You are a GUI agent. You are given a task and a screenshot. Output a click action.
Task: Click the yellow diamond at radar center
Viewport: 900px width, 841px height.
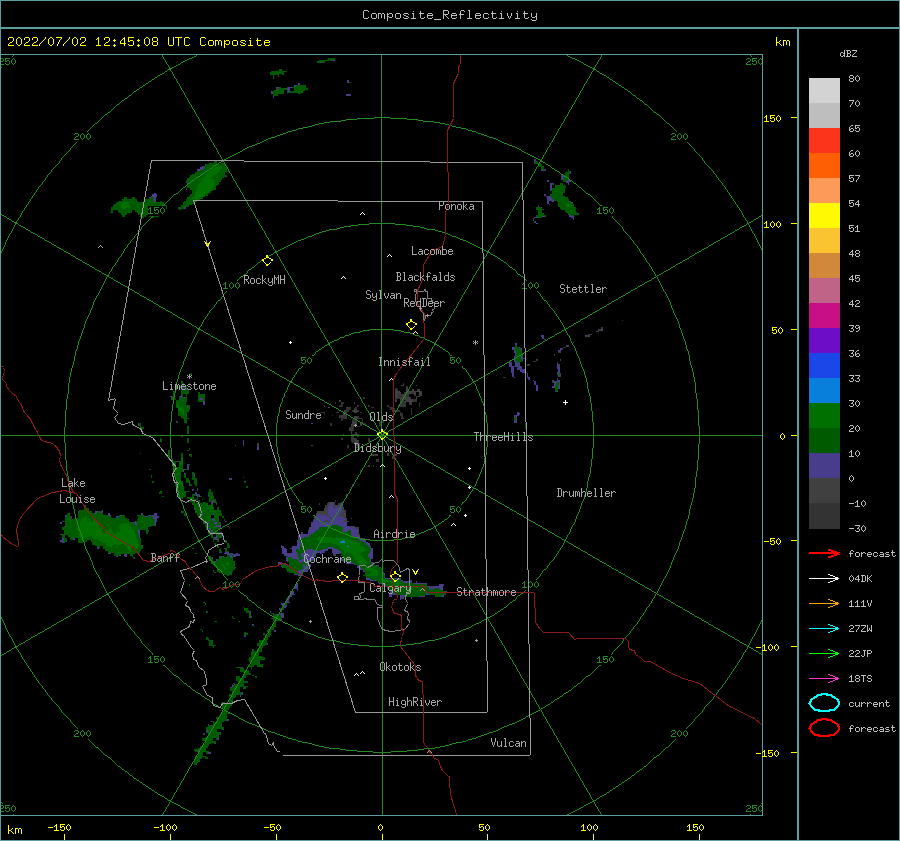click(382, 435)
